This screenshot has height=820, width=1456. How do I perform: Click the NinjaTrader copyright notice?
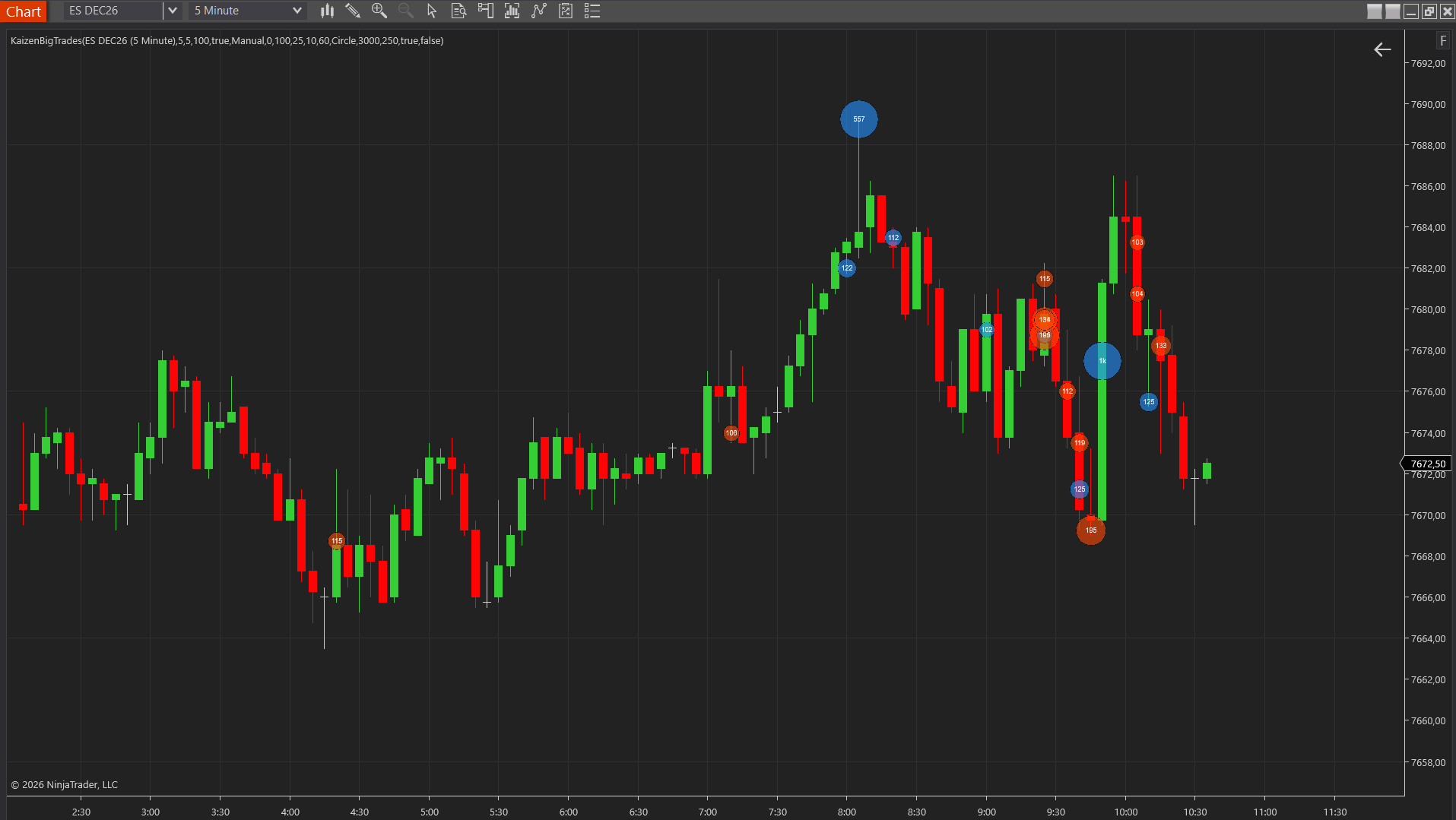click(65, 785)
